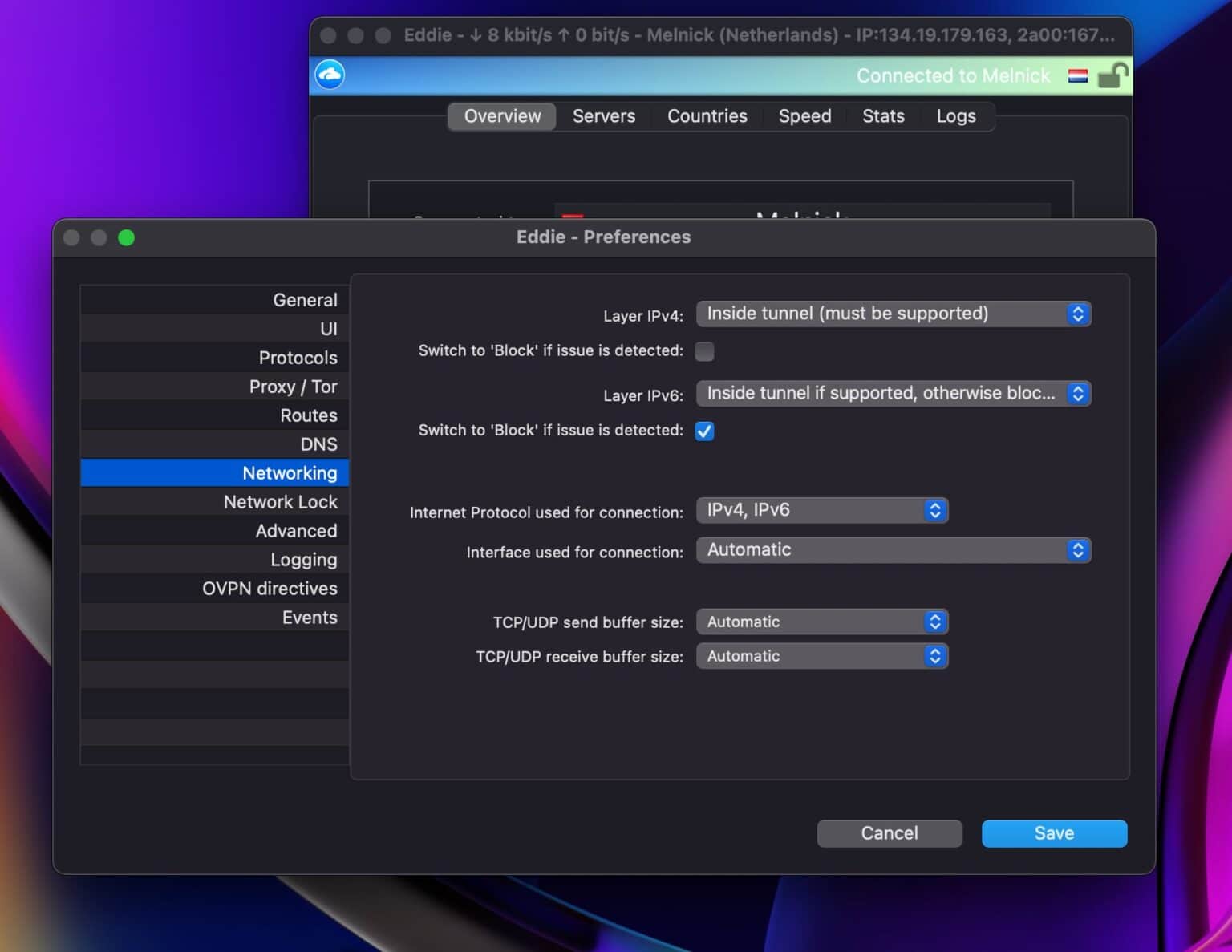Select the OVPN directives section

269,588
